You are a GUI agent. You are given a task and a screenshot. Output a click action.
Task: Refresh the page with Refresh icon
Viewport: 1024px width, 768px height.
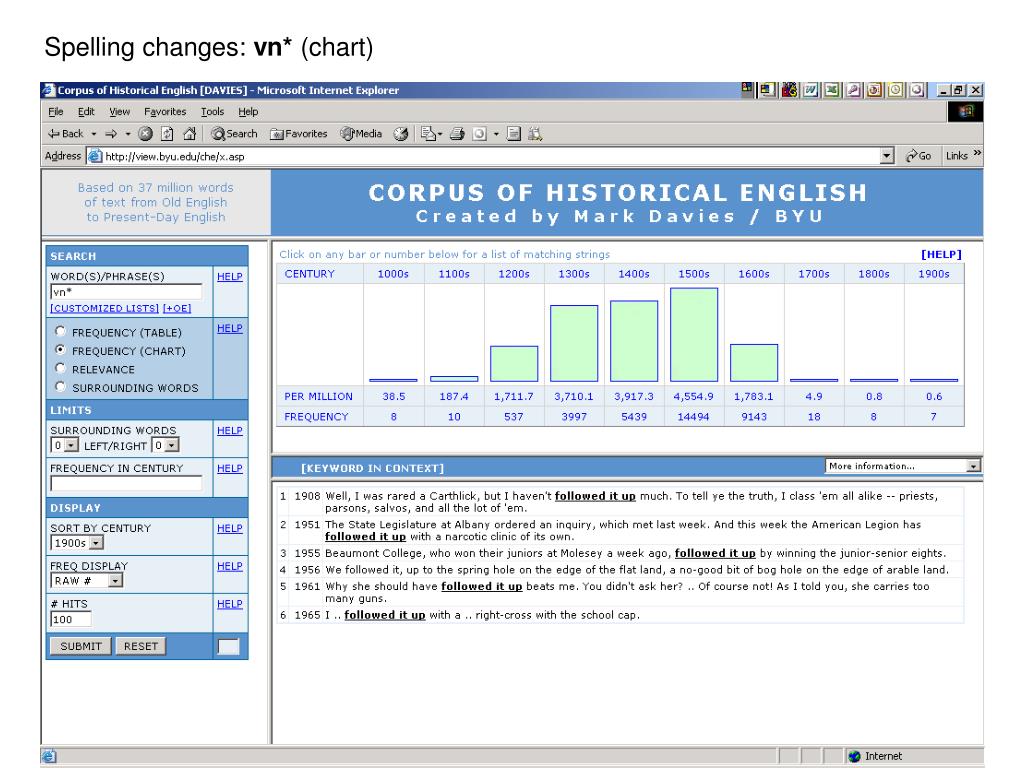(x=167, y=134)
